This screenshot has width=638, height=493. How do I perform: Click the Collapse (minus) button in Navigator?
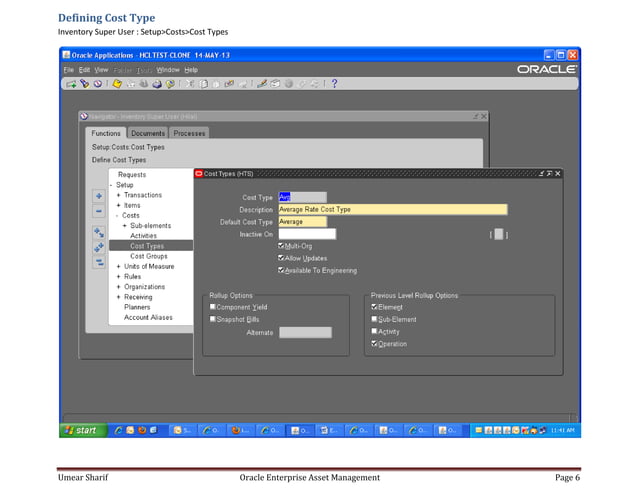point(99,211)
